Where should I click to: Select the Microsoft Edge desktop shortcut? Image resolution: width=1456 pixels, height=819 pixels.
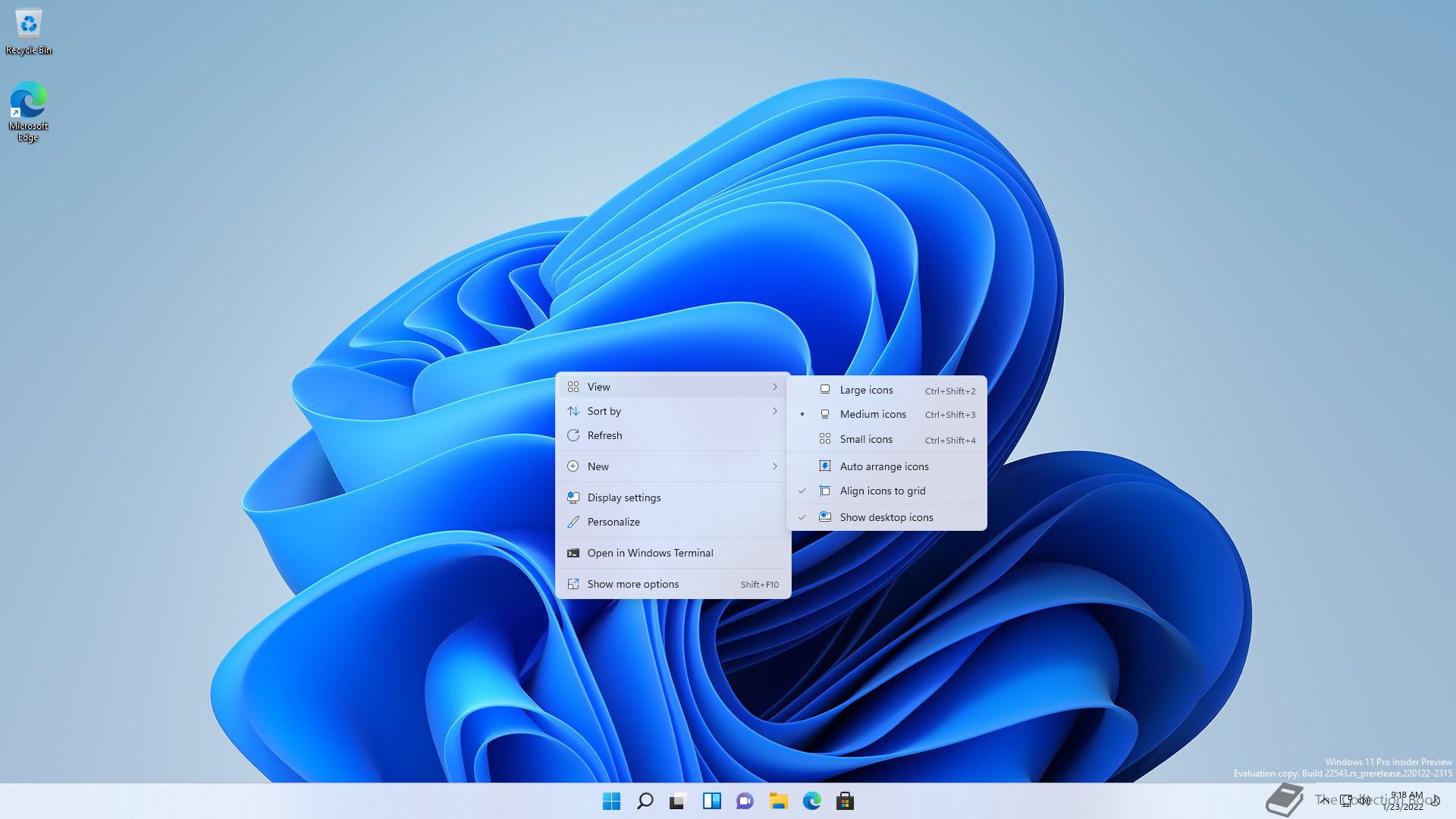[28, 111]
